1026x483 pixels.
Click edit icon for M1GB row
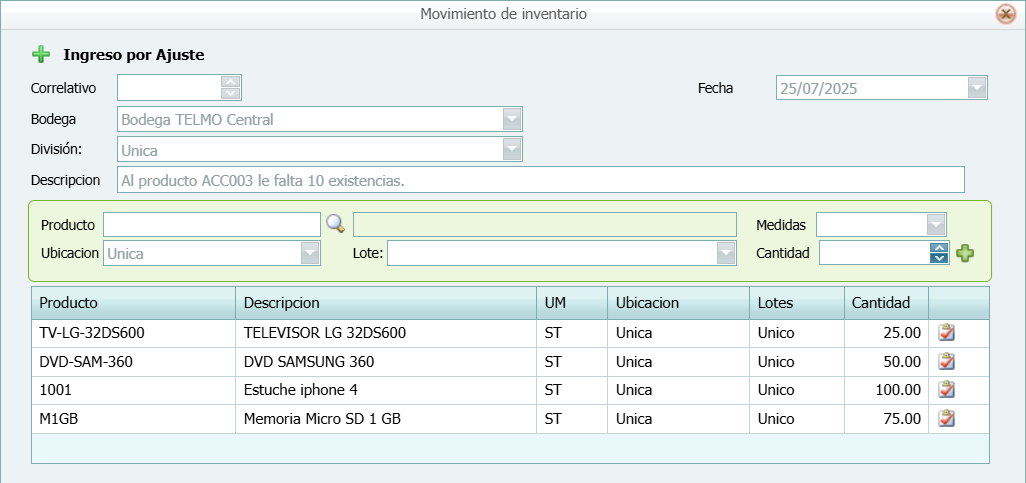[946, 419]
